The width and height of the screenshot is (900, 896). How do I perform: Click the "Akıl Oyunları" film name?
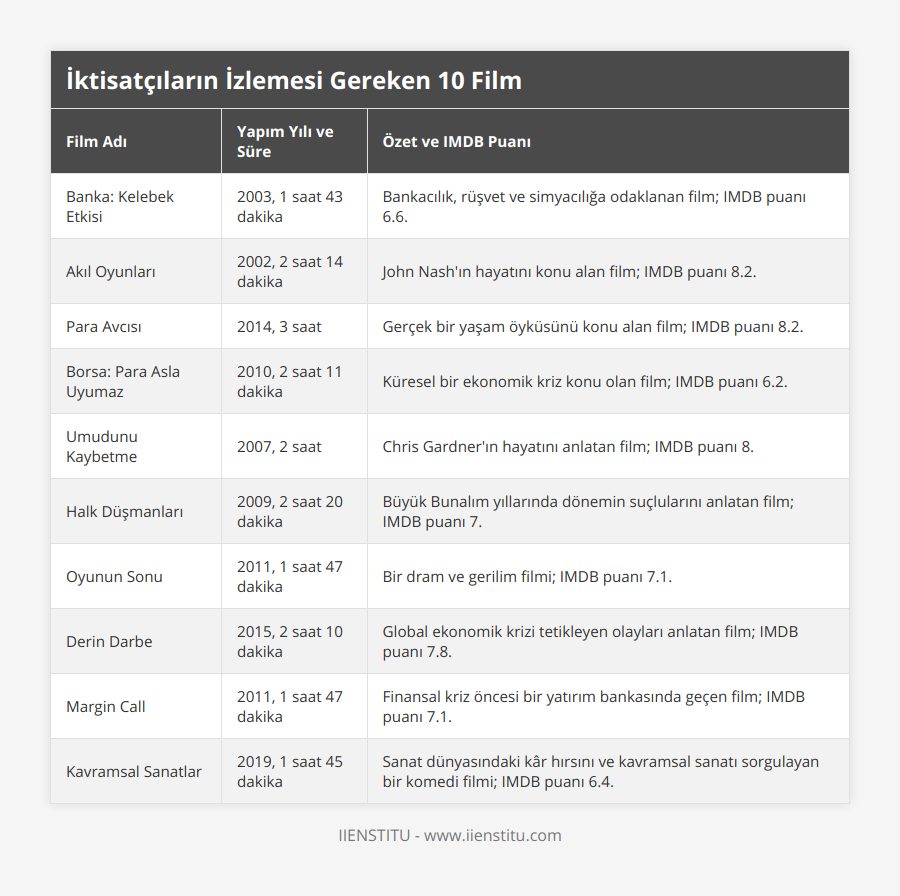pos(110,271)
